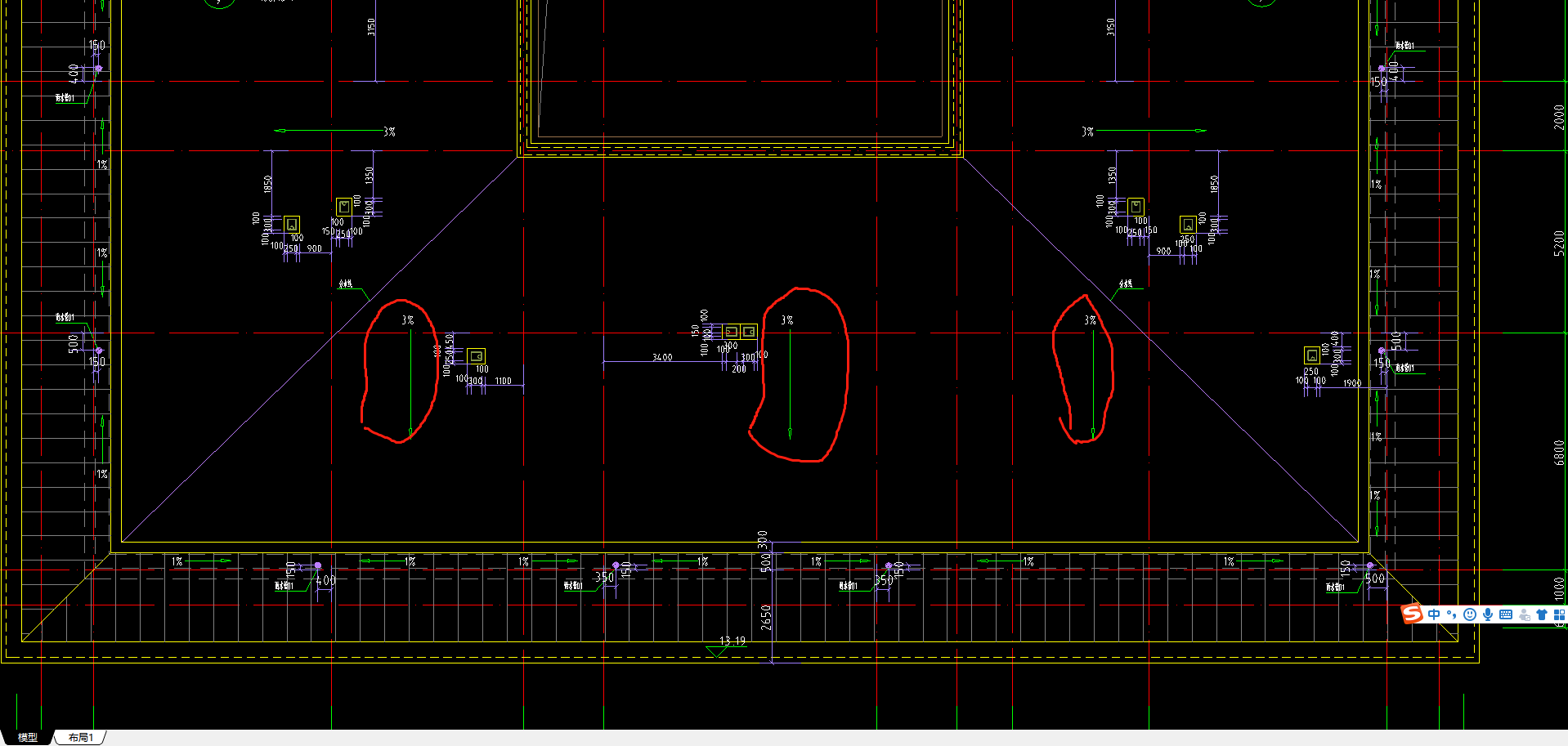Select the 1100 dimension text
This screenshot has width=1568, height=746.
pyautogui.click(x=503, y=381)
